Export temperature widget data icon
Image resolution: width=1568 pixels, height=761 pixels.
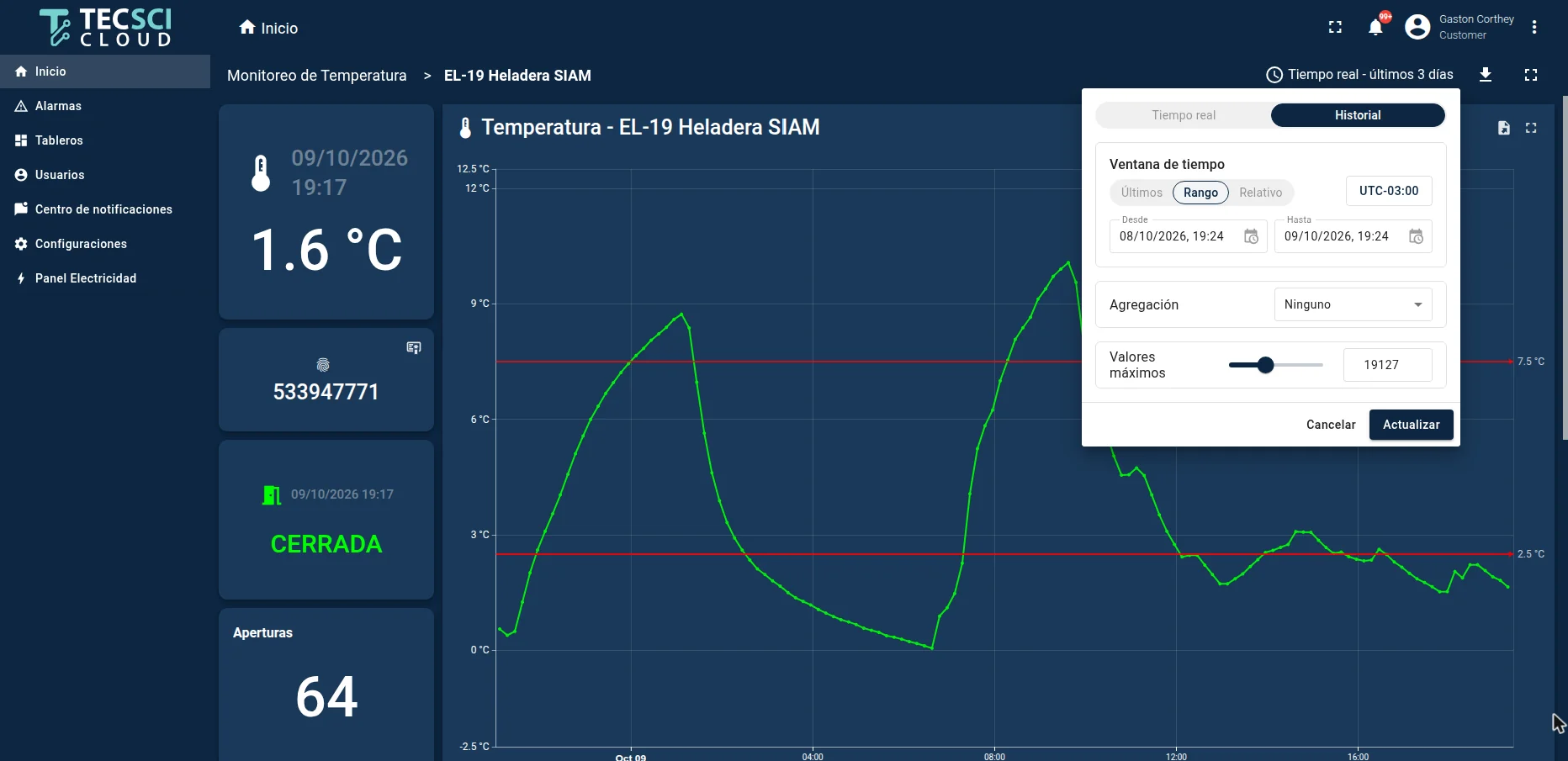[1504, 128]
